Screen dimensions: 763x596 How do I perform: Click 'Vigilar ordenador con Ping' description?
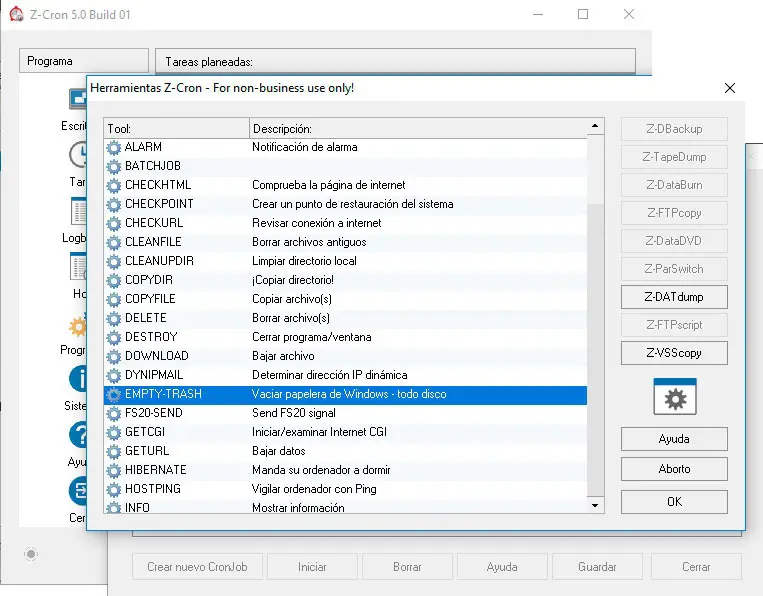click(314, 489)
